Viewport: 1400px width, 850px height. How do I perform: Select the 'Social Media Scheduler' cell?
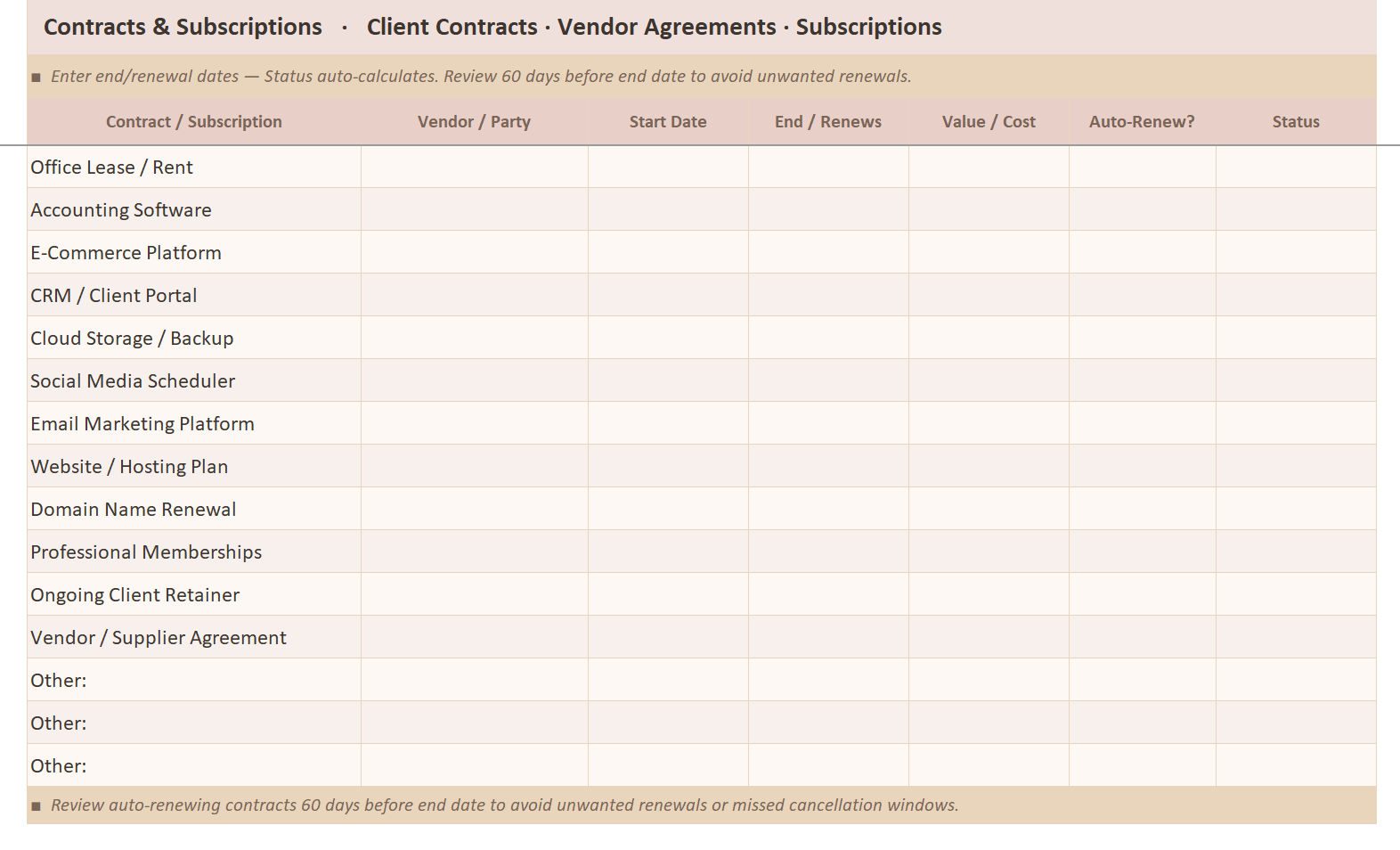194,380
